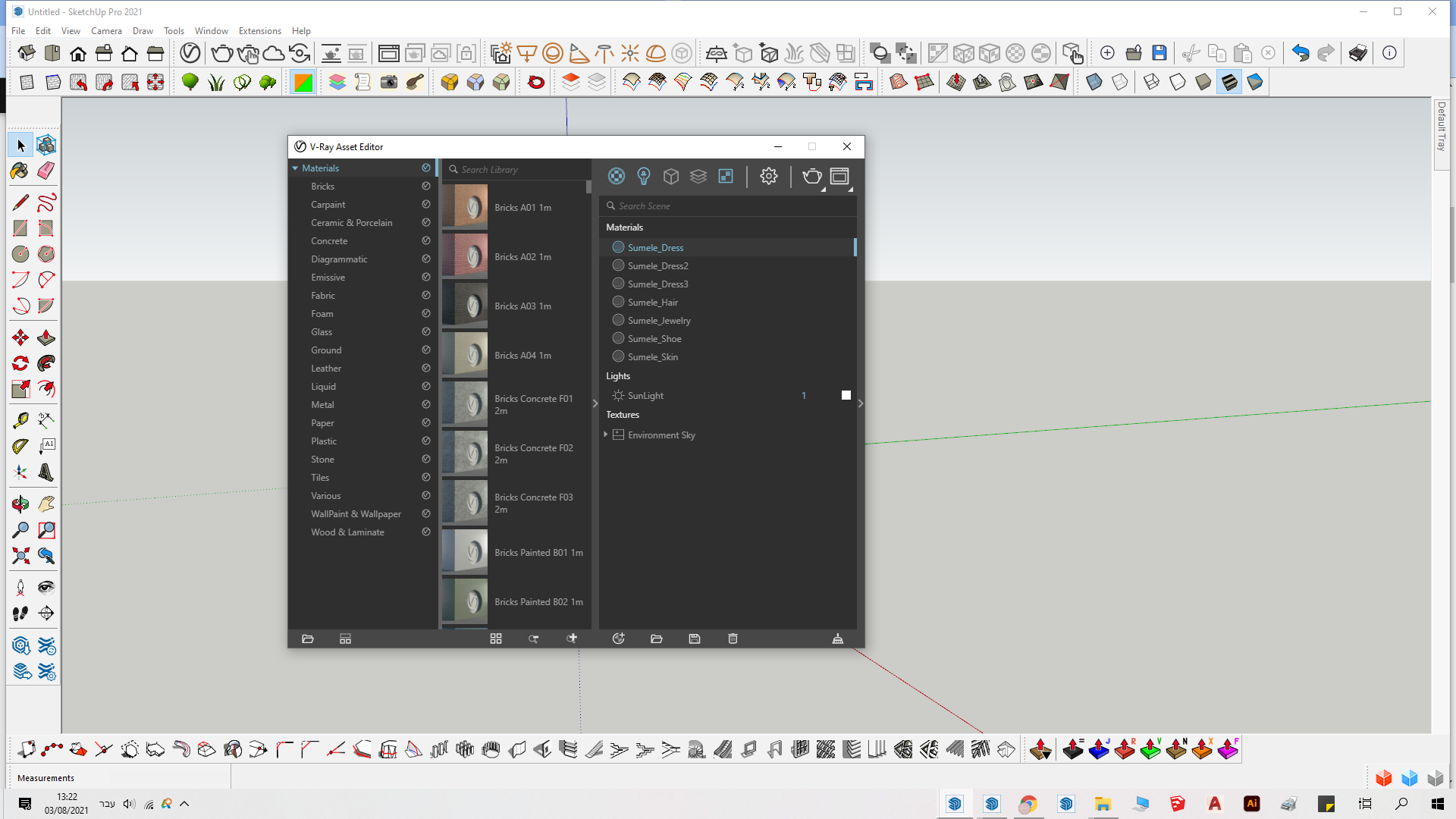The width and height of the screenshot is (1456, 819).
Task: Open the Frame Buffer window icon
Action: click(839, 176)
